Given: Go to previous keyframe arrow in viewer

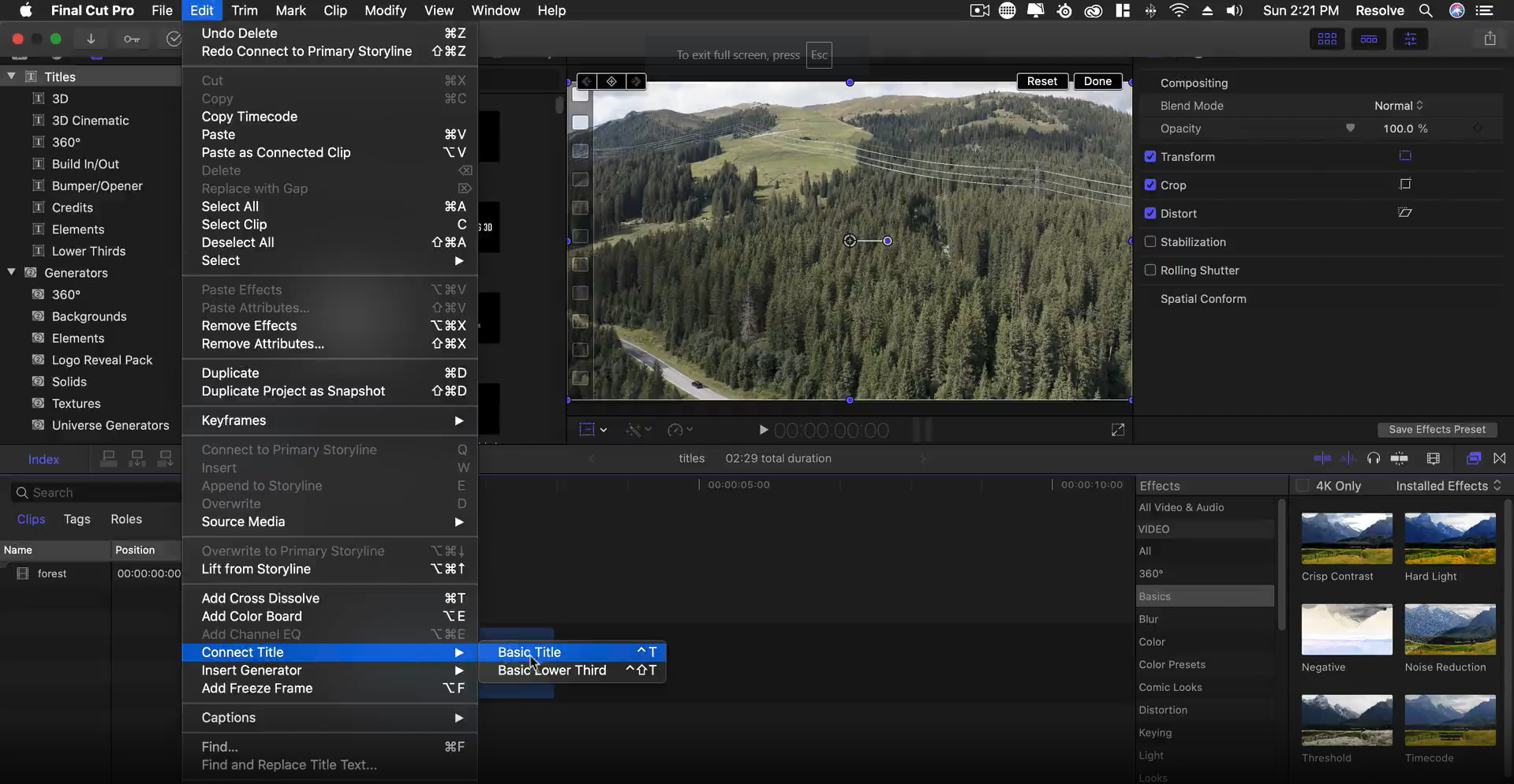Looking at the screenshot, I should [x=587, y=81].
